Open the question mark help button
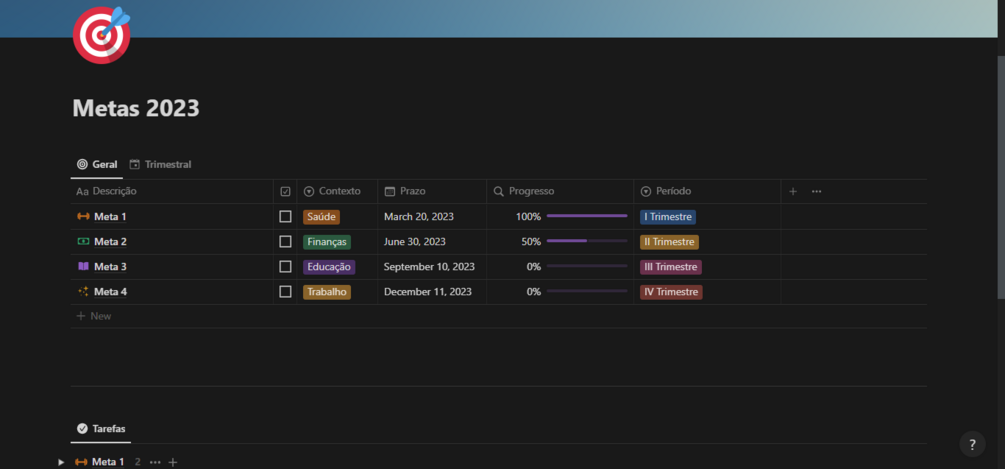This screenshot has width=1005, height=469. [x=972, y=444]
